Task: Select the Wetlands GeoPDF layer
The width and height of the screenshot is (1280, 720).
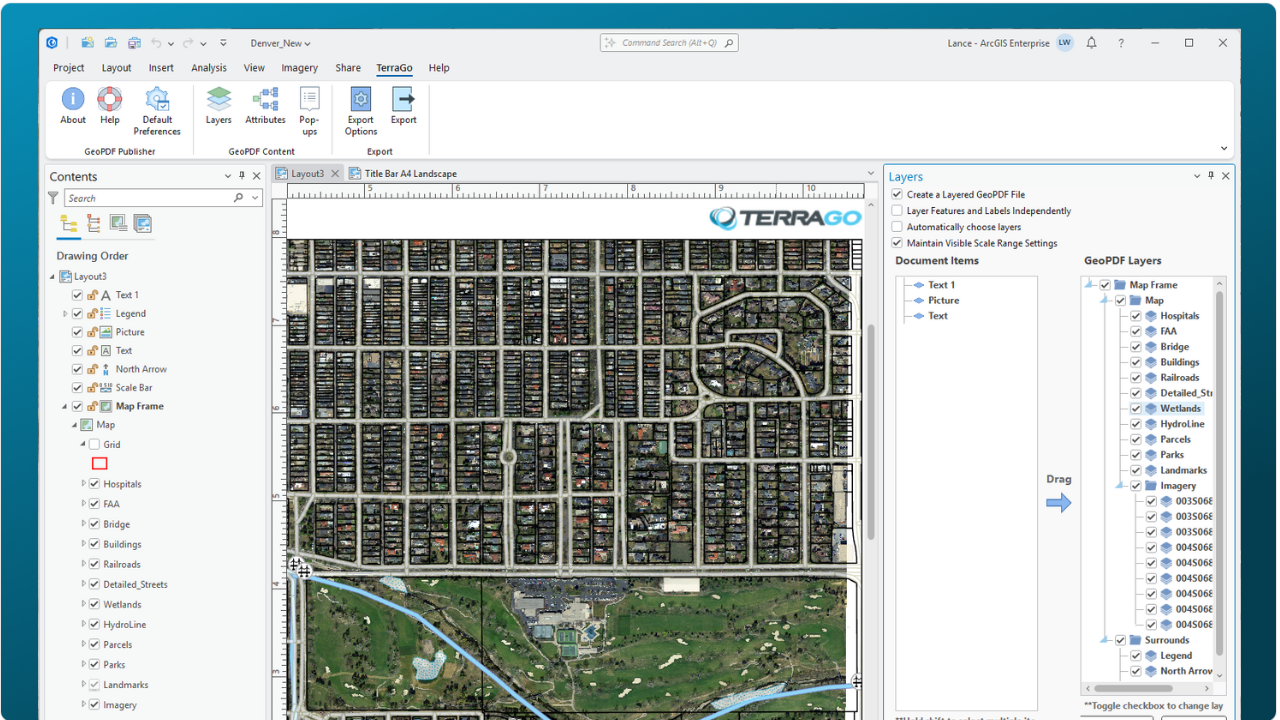Action: pyautogui.click(x=1180, y=409)
